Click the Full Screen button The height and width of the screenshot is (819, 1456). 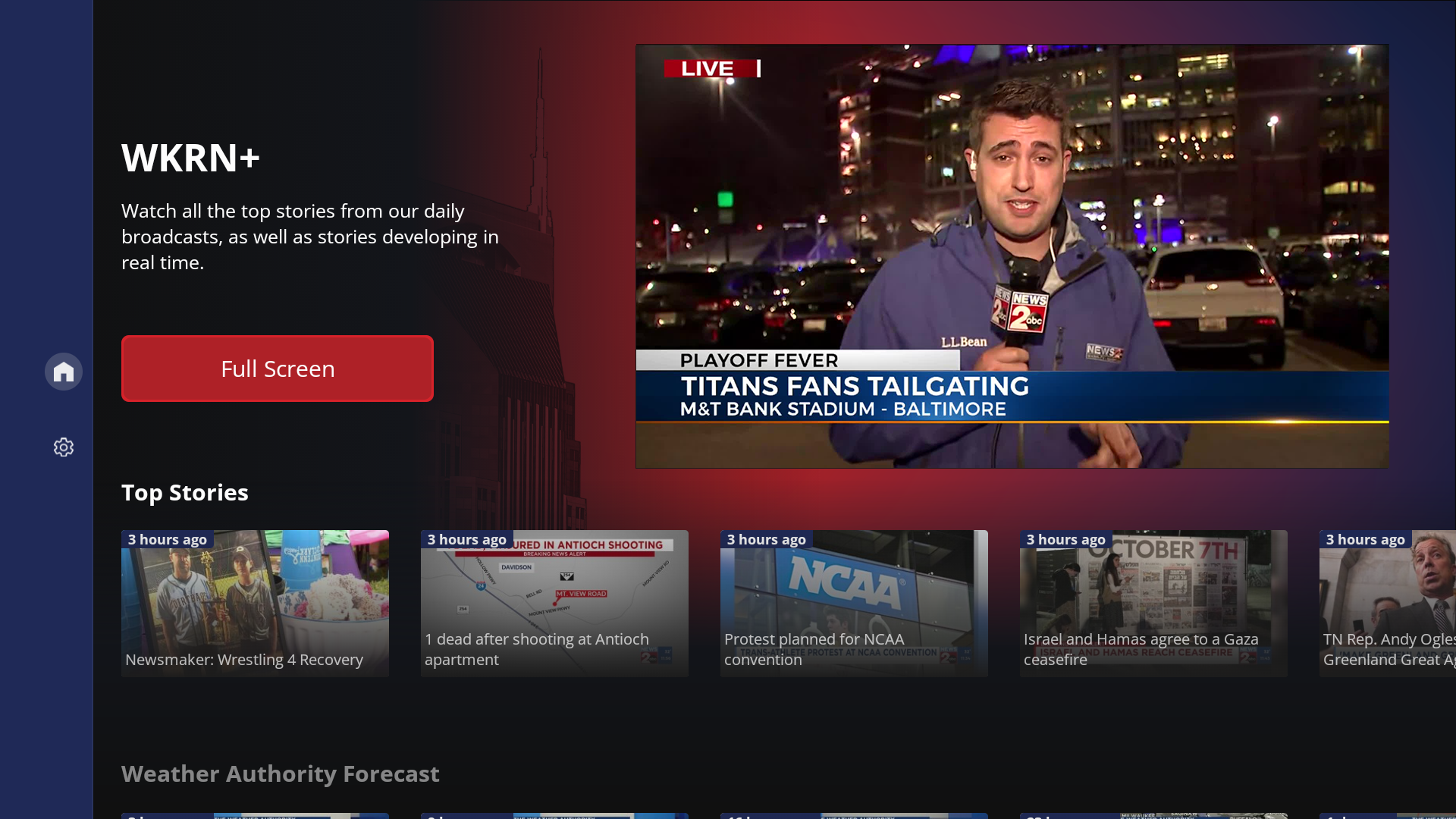278,369
